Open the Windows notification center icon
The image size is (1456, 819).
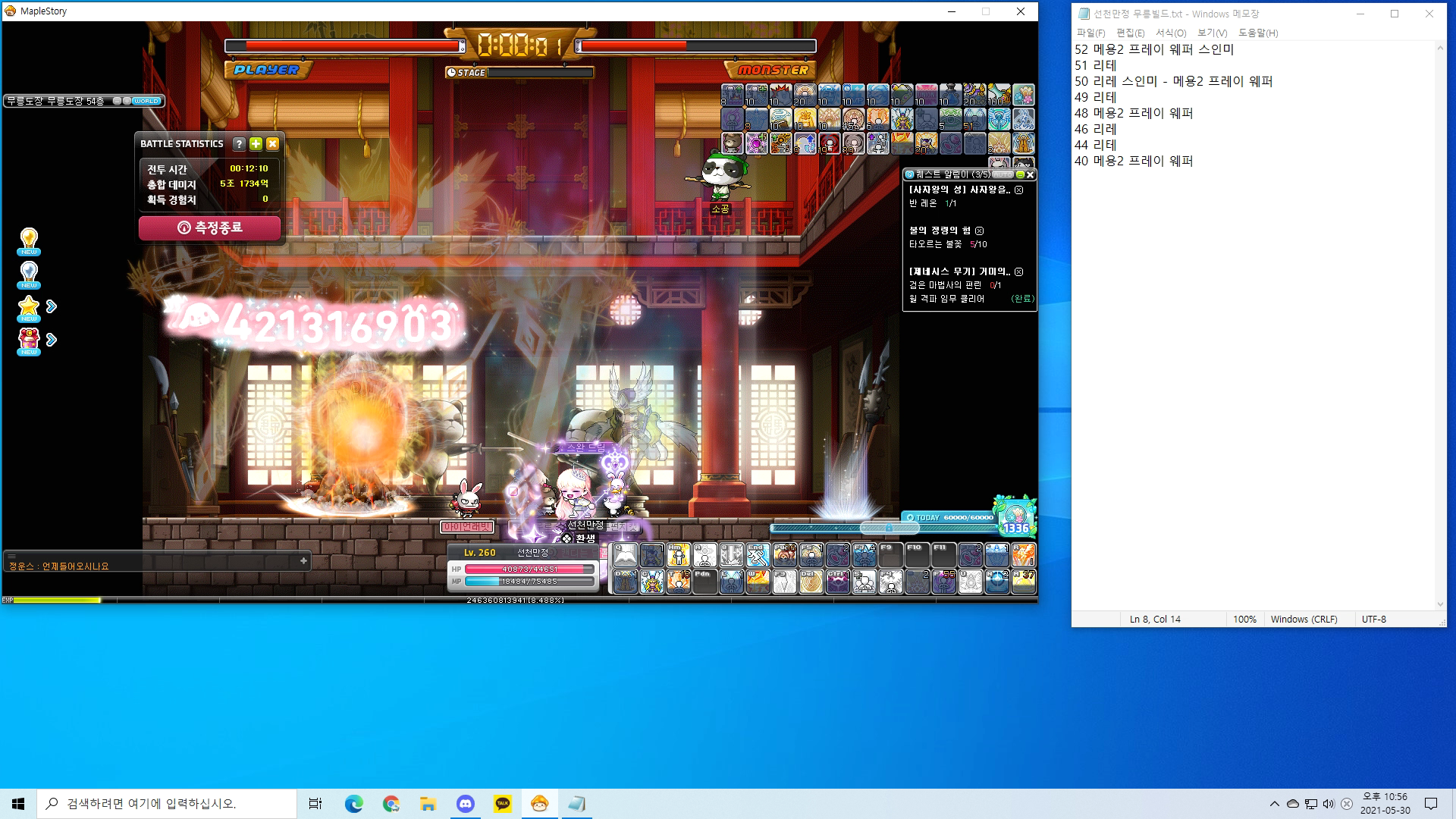click(x=1431, y=804)
